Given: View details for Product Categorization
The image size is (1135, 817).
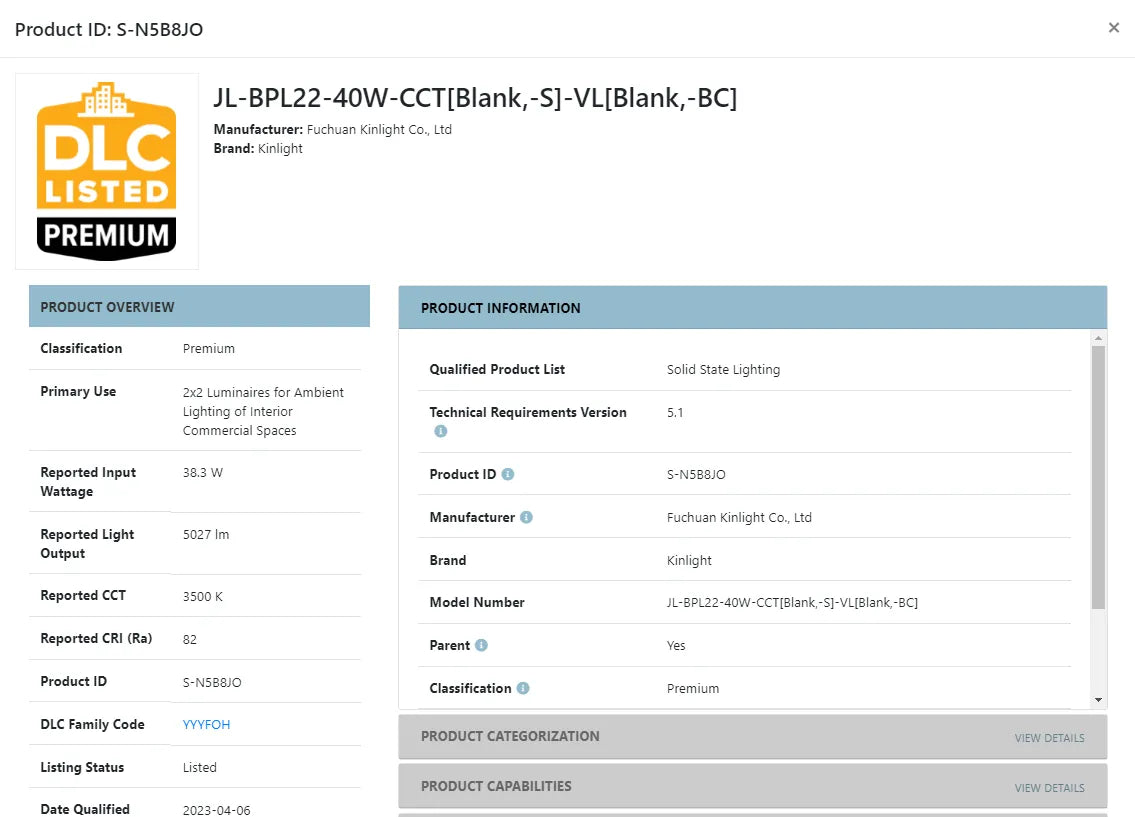Looking at the screenshot, I should click(1049, 738).
